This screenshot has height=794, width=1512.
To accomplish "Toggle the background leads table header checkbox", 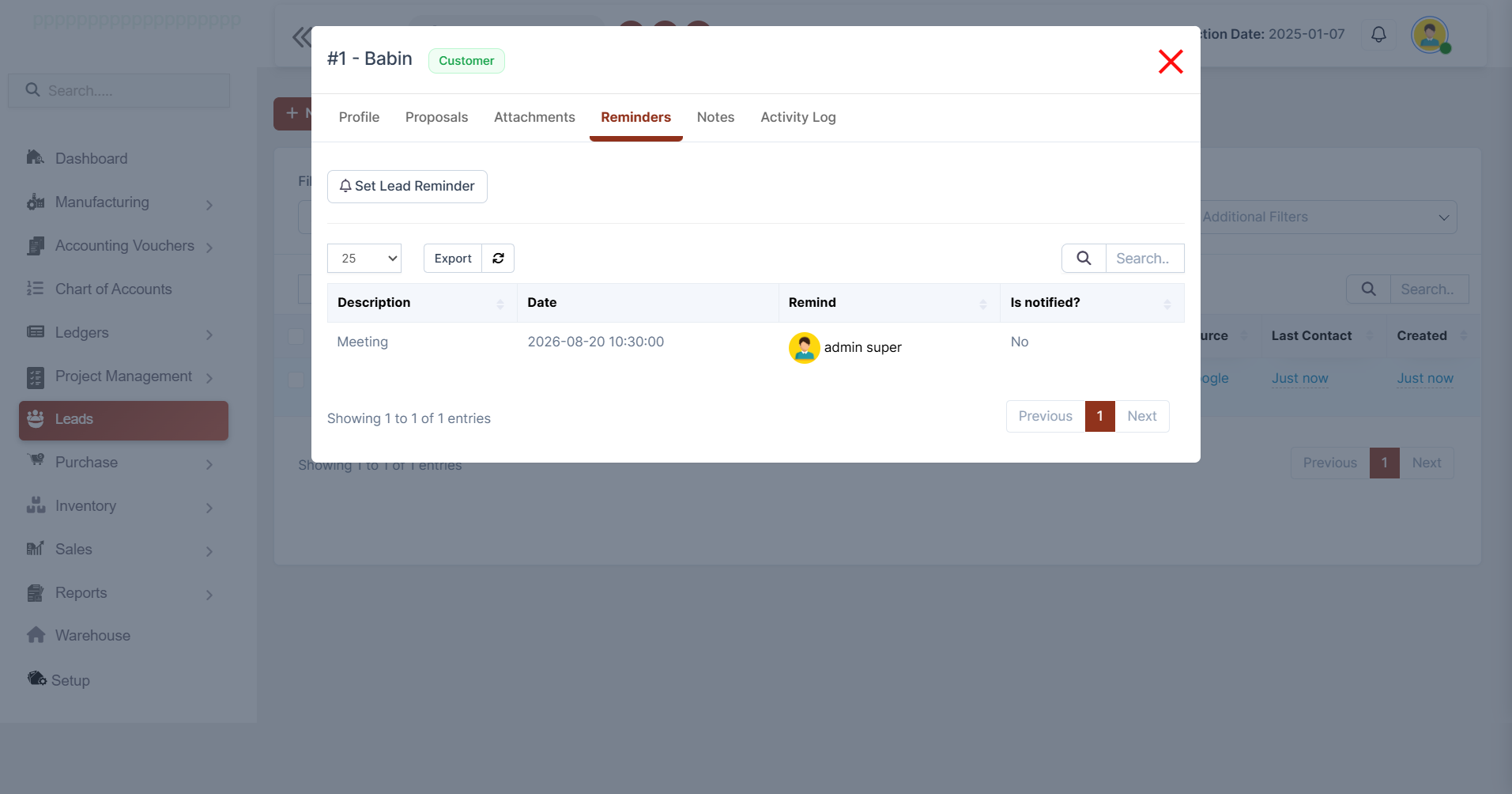I will pos(296,336).
